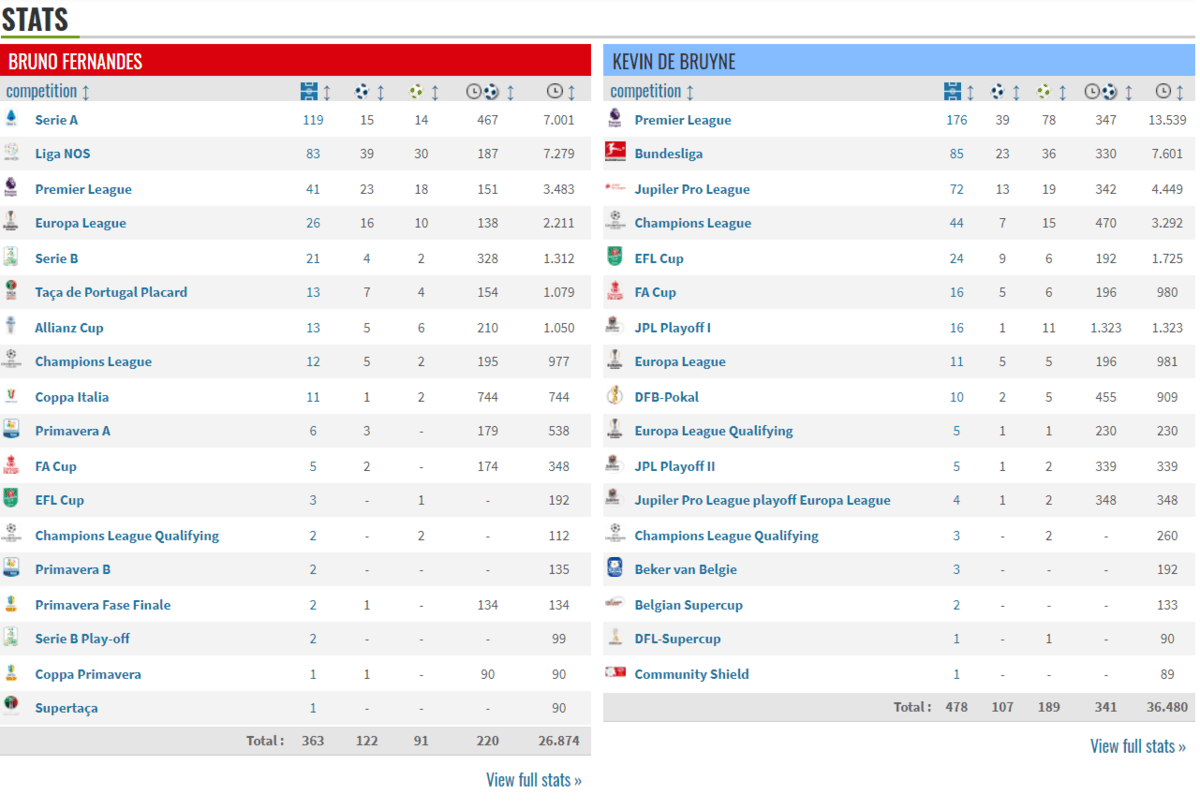The height and width of the screenshot is (809, 1200).
Task: Select total minutes value 36.480
Action: click(1167, 707)
